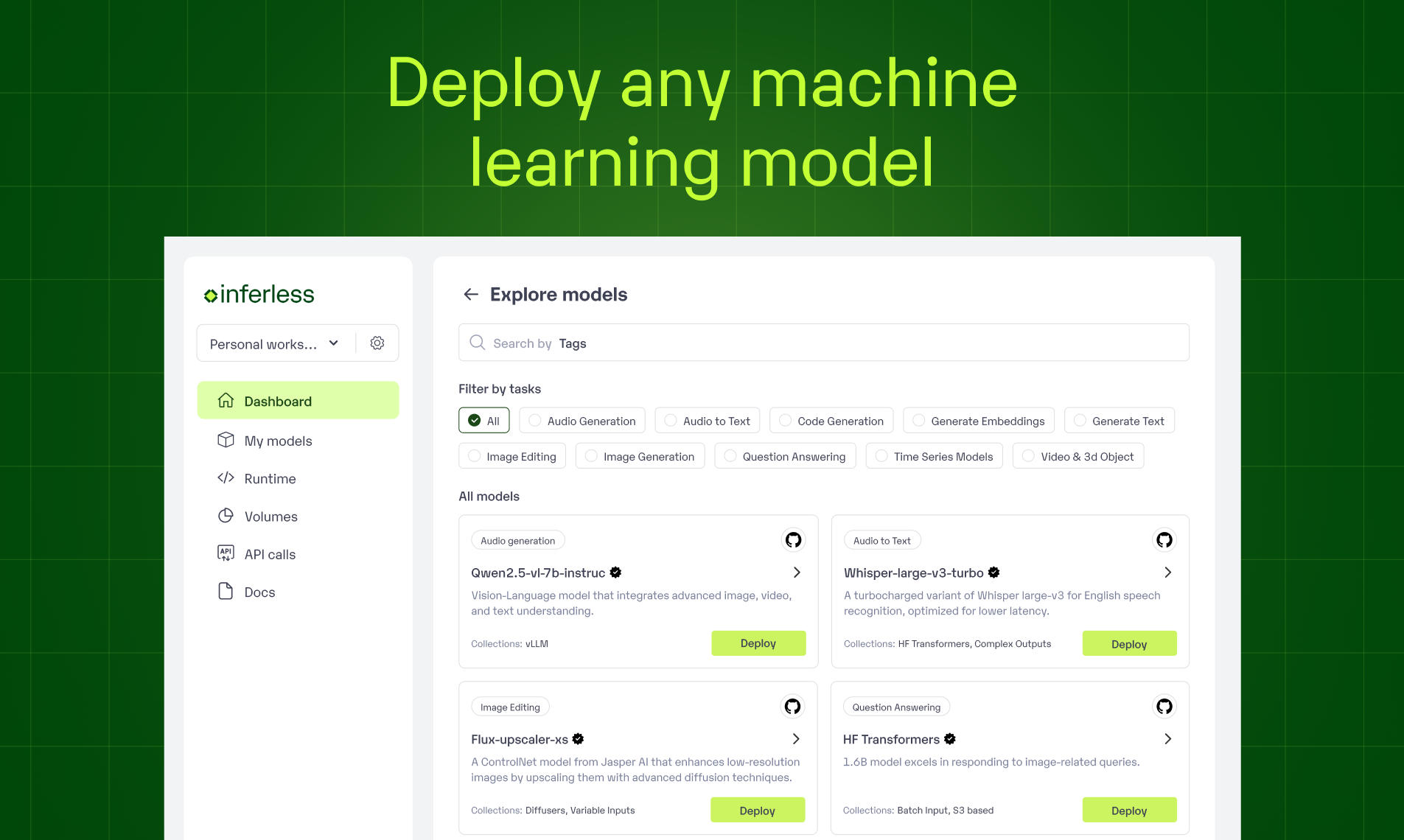Open GitHub link on Qwen2.5-vl-7b-instruc card

pos(793,540)
